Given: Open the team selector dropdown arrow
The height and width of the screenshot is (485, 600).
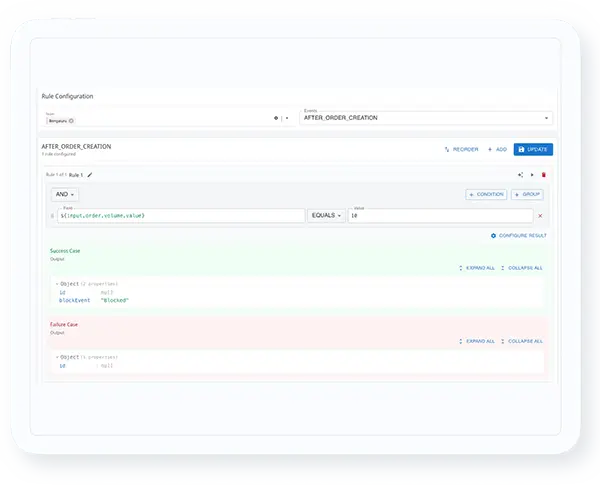Looking at the screenshot, I should [x=287, y=118].
